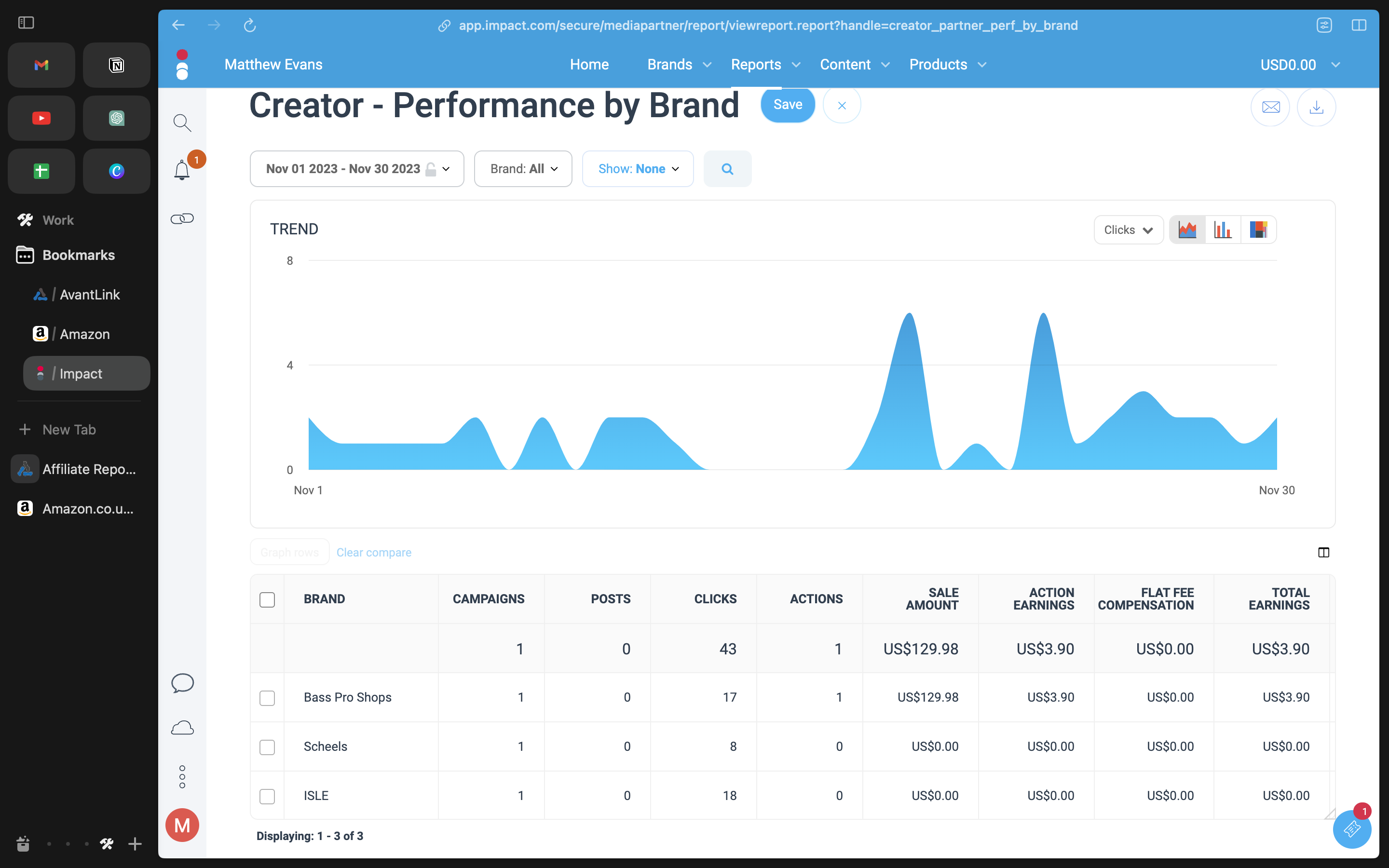Expand the Content menu chevron

click(x=885, y=65)
